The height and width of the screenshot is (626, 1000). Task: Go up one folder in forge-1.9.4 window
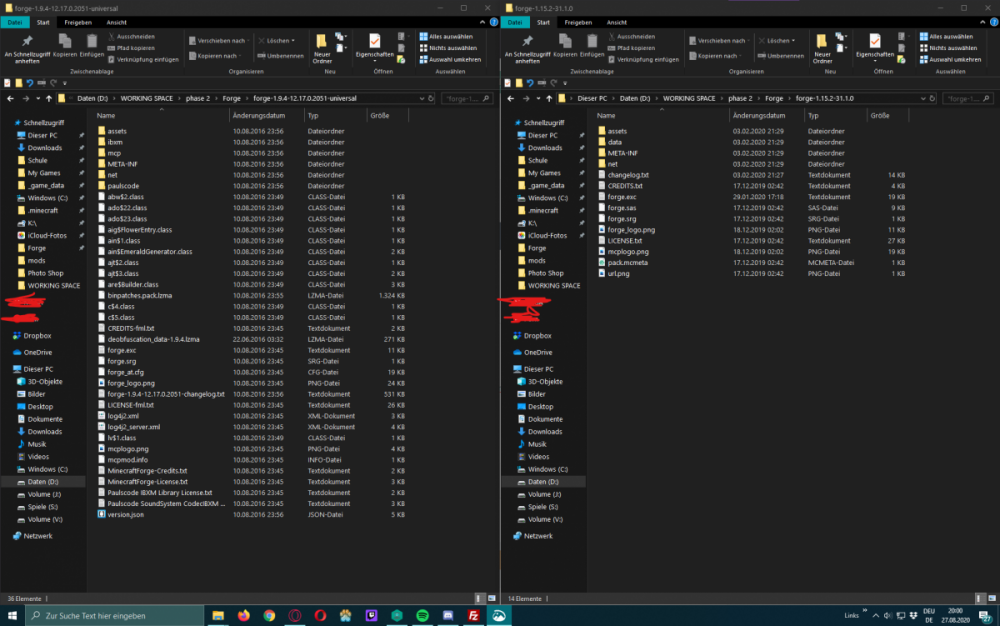tap(48, 99)
